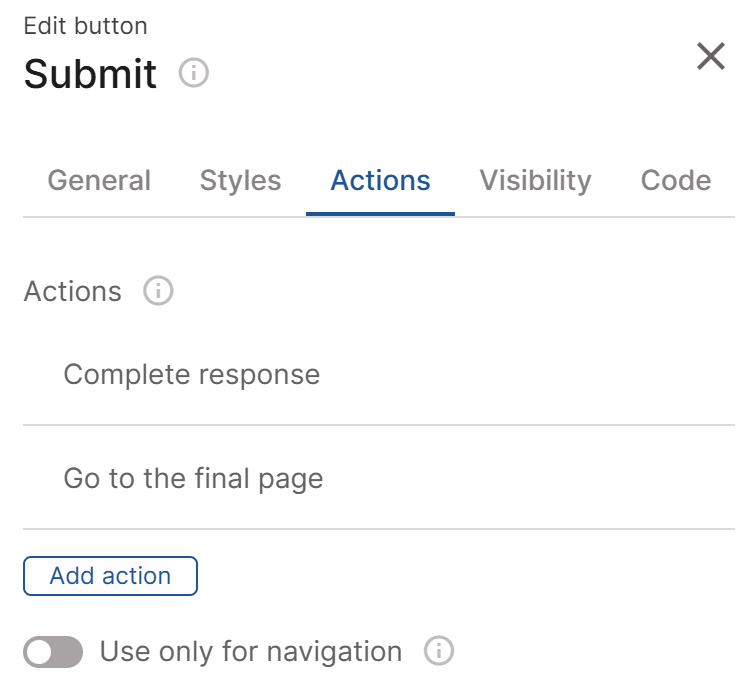
Task: Click the Actions section heading label
Action: pos(73,291)
